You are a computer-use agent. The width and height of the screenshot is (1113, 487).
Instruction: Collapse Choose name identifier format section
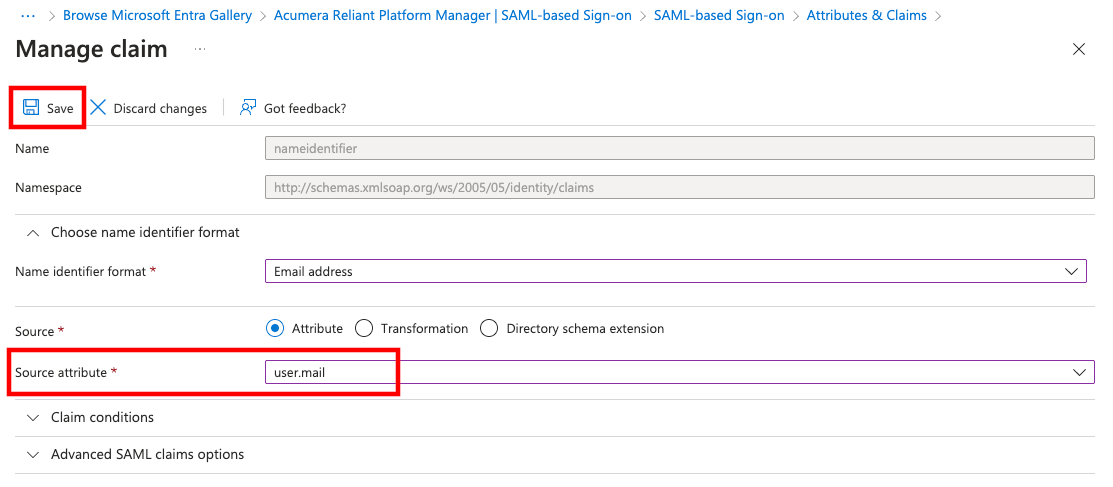33,232
